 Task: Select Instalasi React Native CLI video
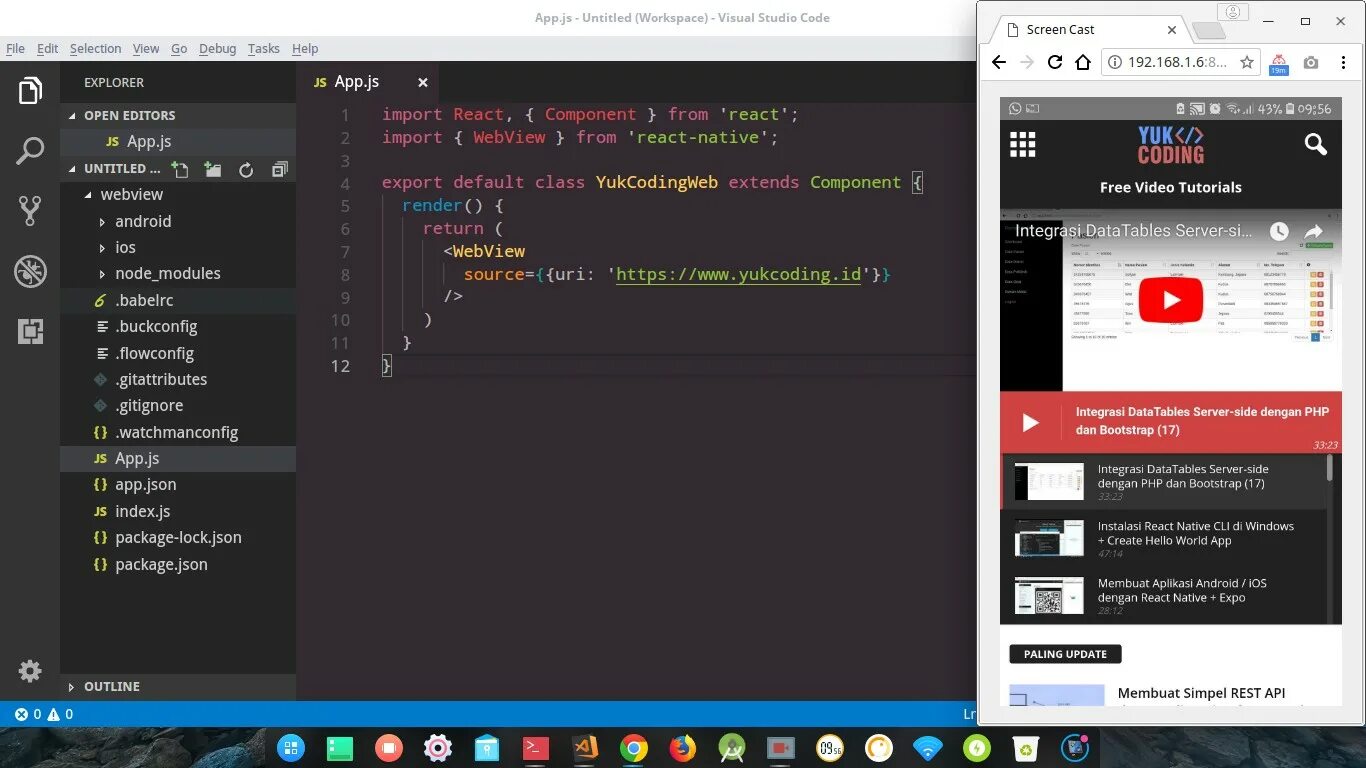point(1165,538)
